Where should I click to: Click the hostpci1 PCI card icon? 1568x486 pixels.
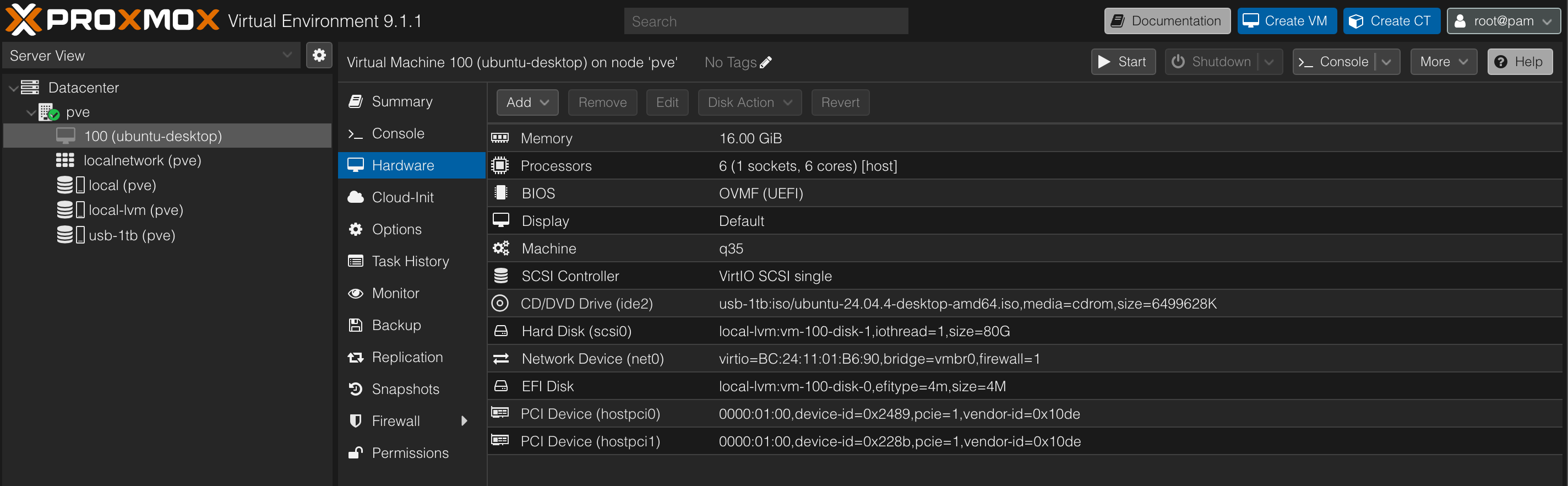500,440
